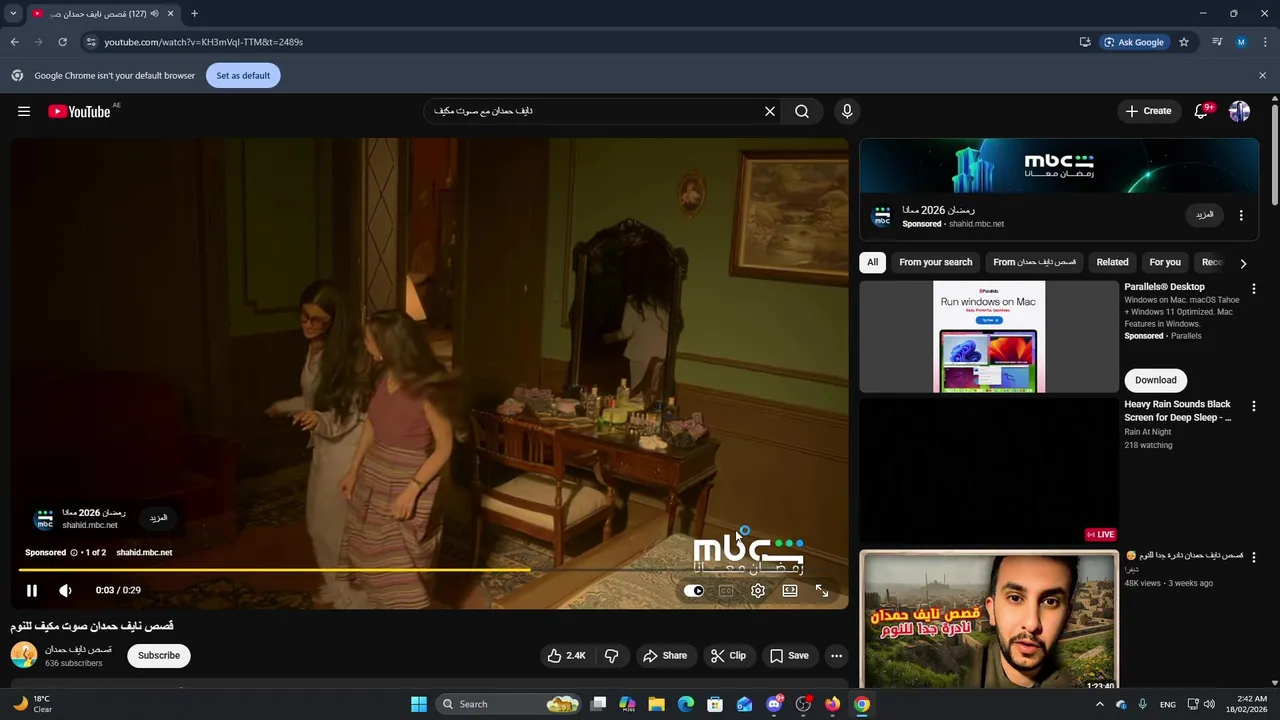The height and width of the screenshot is (720, 1280).
Task: Subscribe to the channel
Action: click(159, 656)
